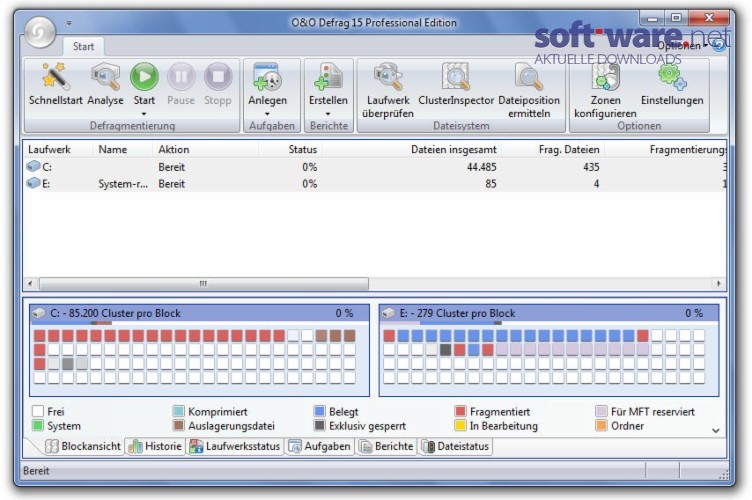The width and height of the screenshot is (752, 500).
Task: Select the C: drive row
Action: point(376,167)
